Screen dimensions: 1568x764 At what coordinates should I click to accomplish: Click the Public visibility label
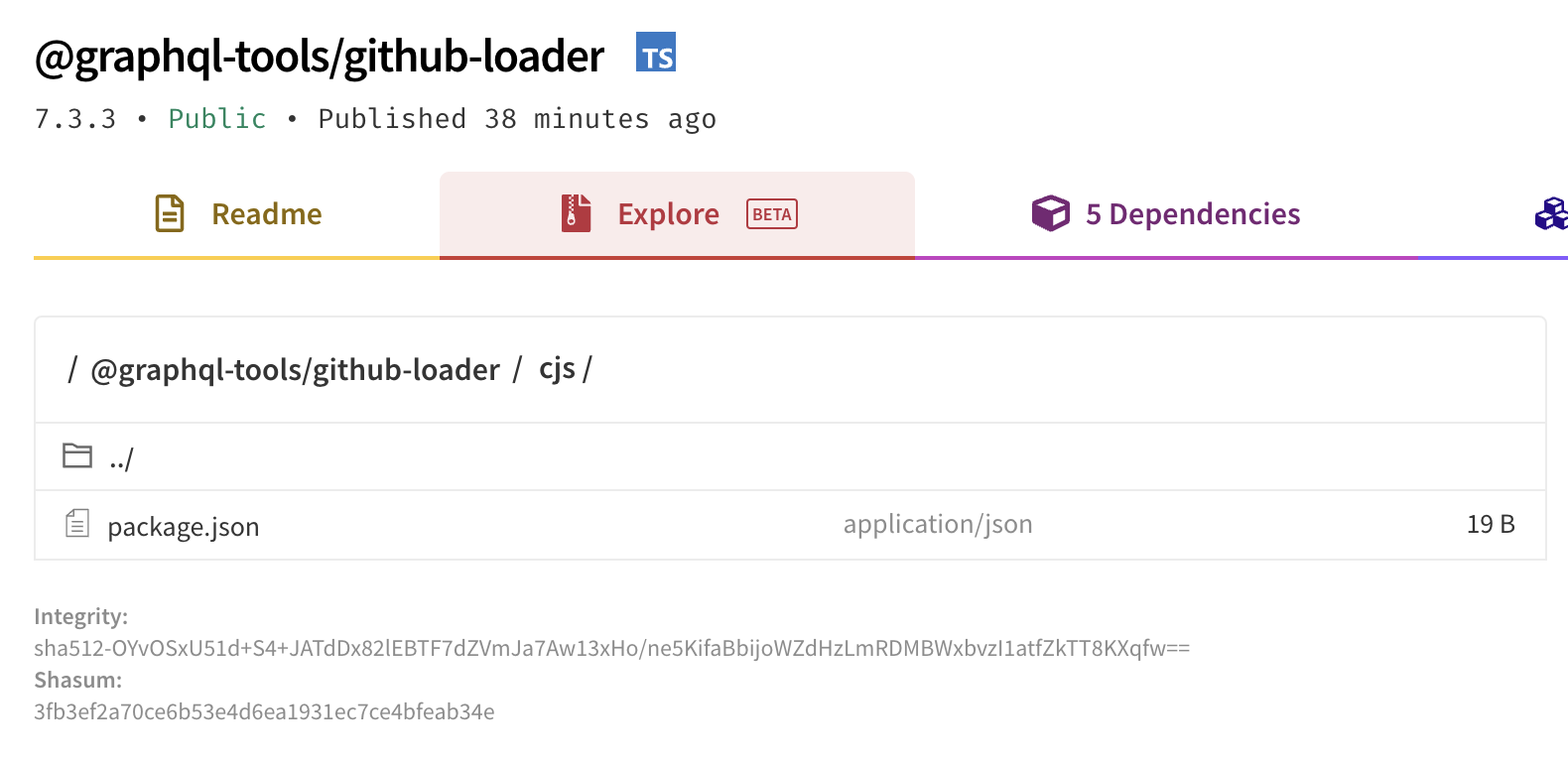216,118
